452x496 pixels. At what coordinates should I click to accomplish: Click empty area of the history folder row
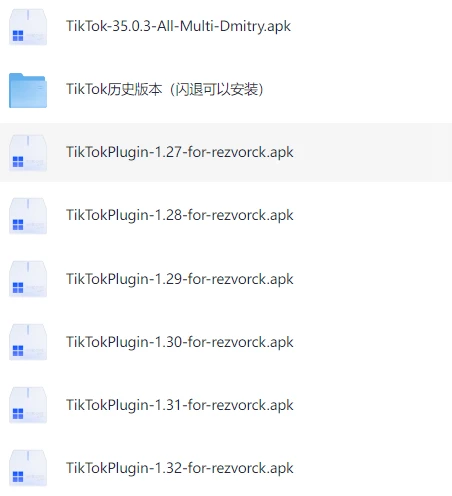357,90
